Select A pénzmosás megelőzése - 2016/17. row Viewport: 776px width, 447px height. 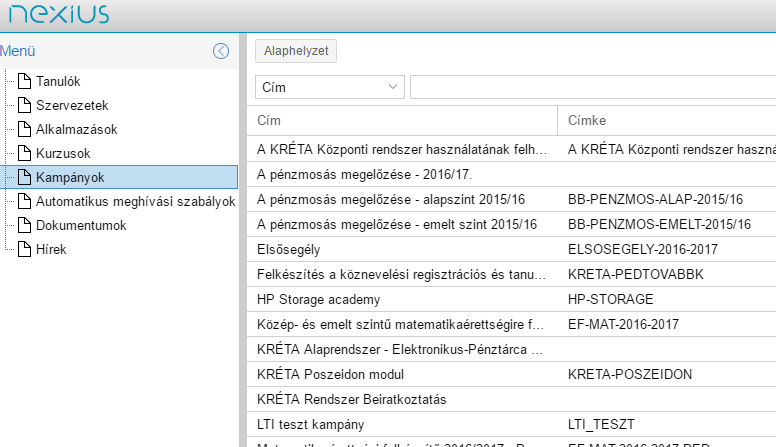point(400,173)
